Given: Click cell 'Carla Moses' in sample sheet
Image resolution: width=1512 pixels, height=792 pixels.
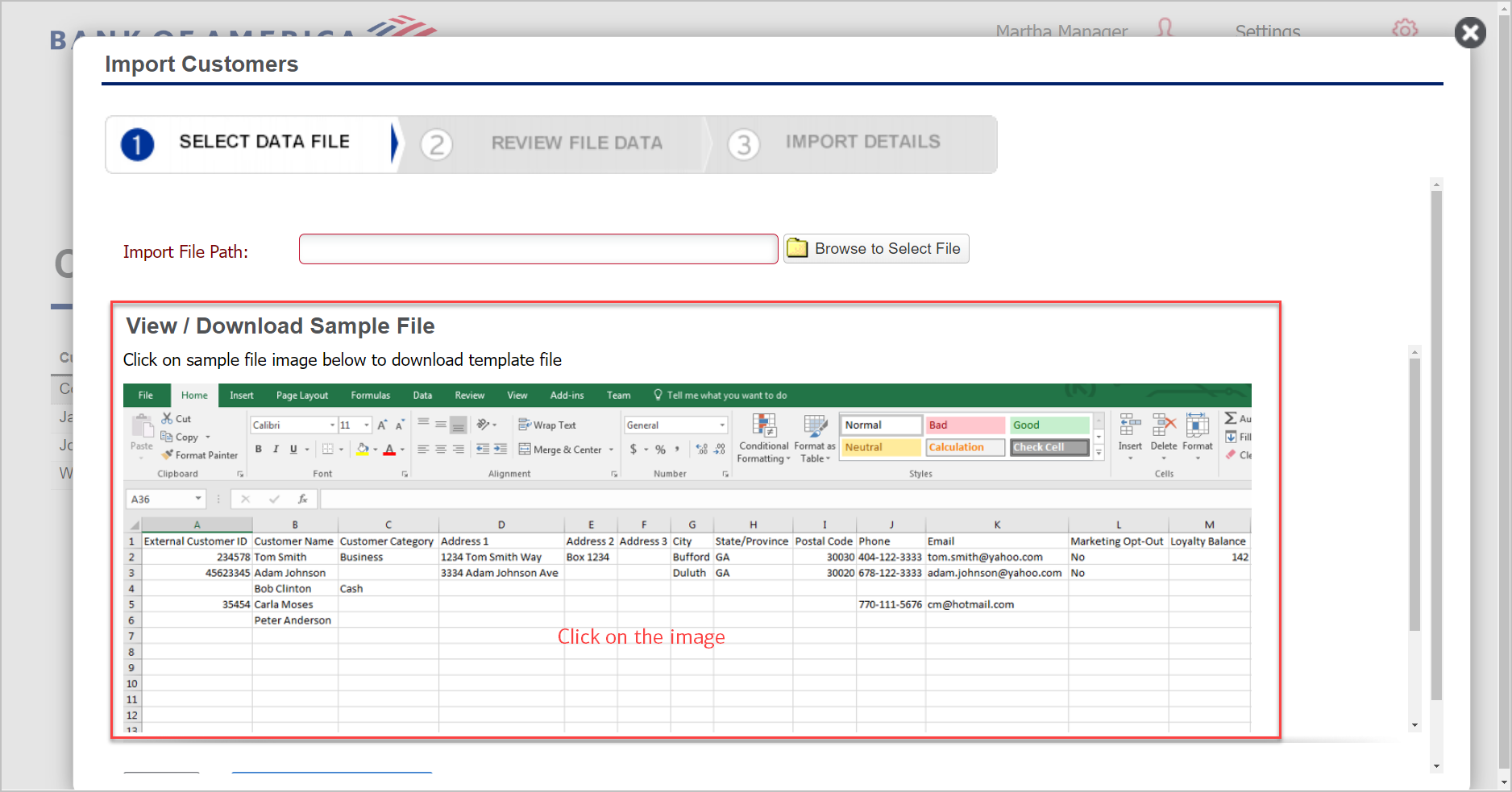Looking at the screenshot, I should (295, 604).
